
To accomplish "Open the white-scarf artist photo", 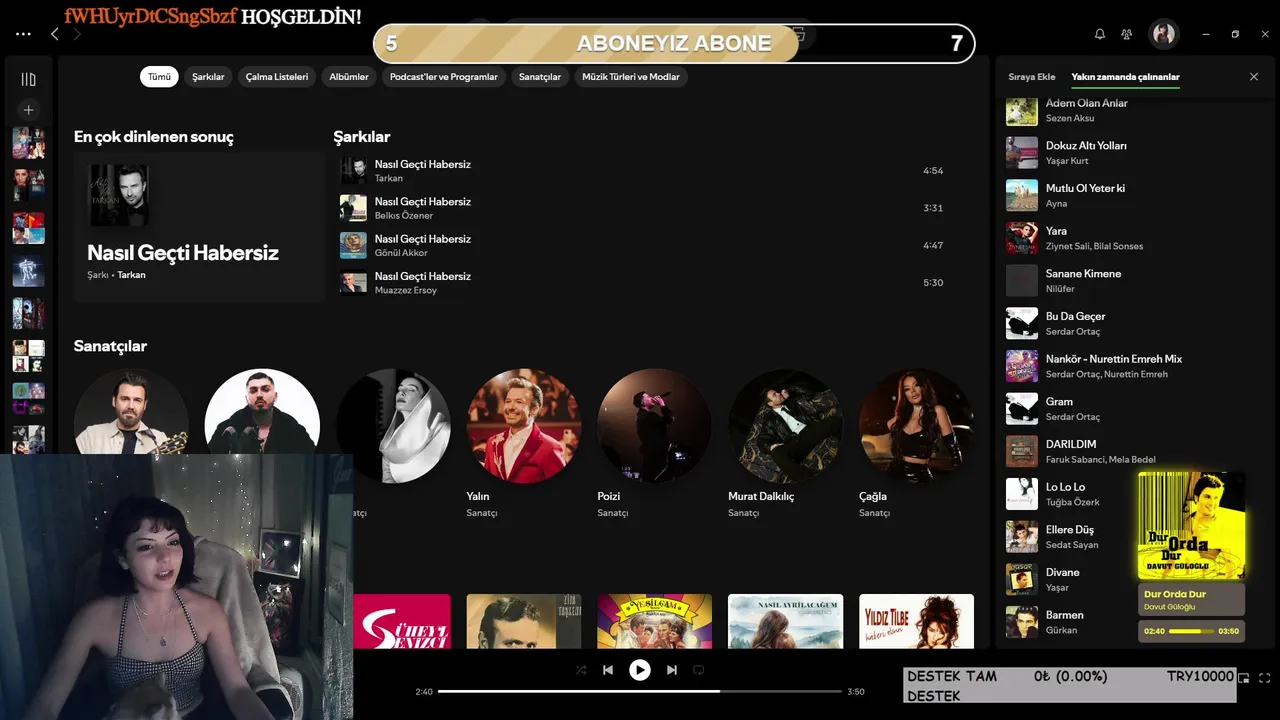I will click(x=393, y=426).
